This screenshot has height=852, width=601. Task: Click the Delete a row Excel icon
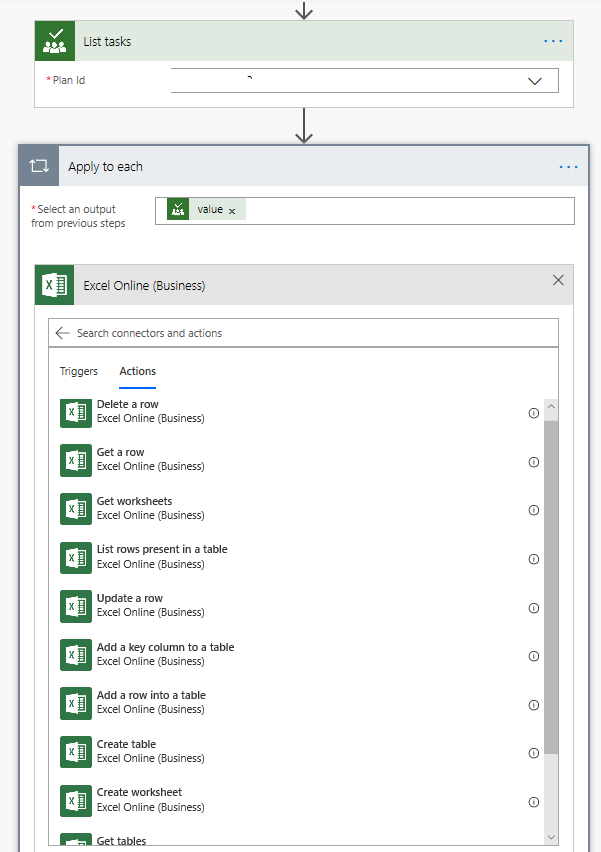[76, 412]
